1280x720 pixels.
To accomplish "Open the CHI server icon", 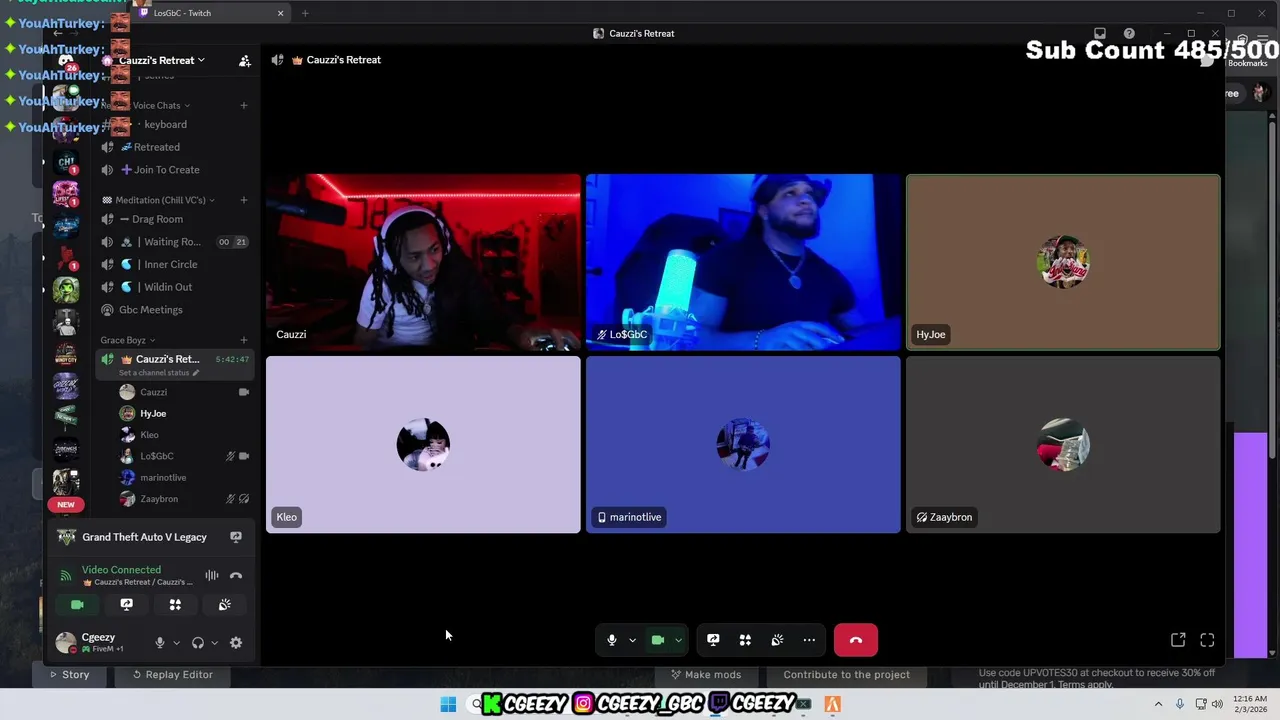I will pyautogui.click(x=66, y=162).
